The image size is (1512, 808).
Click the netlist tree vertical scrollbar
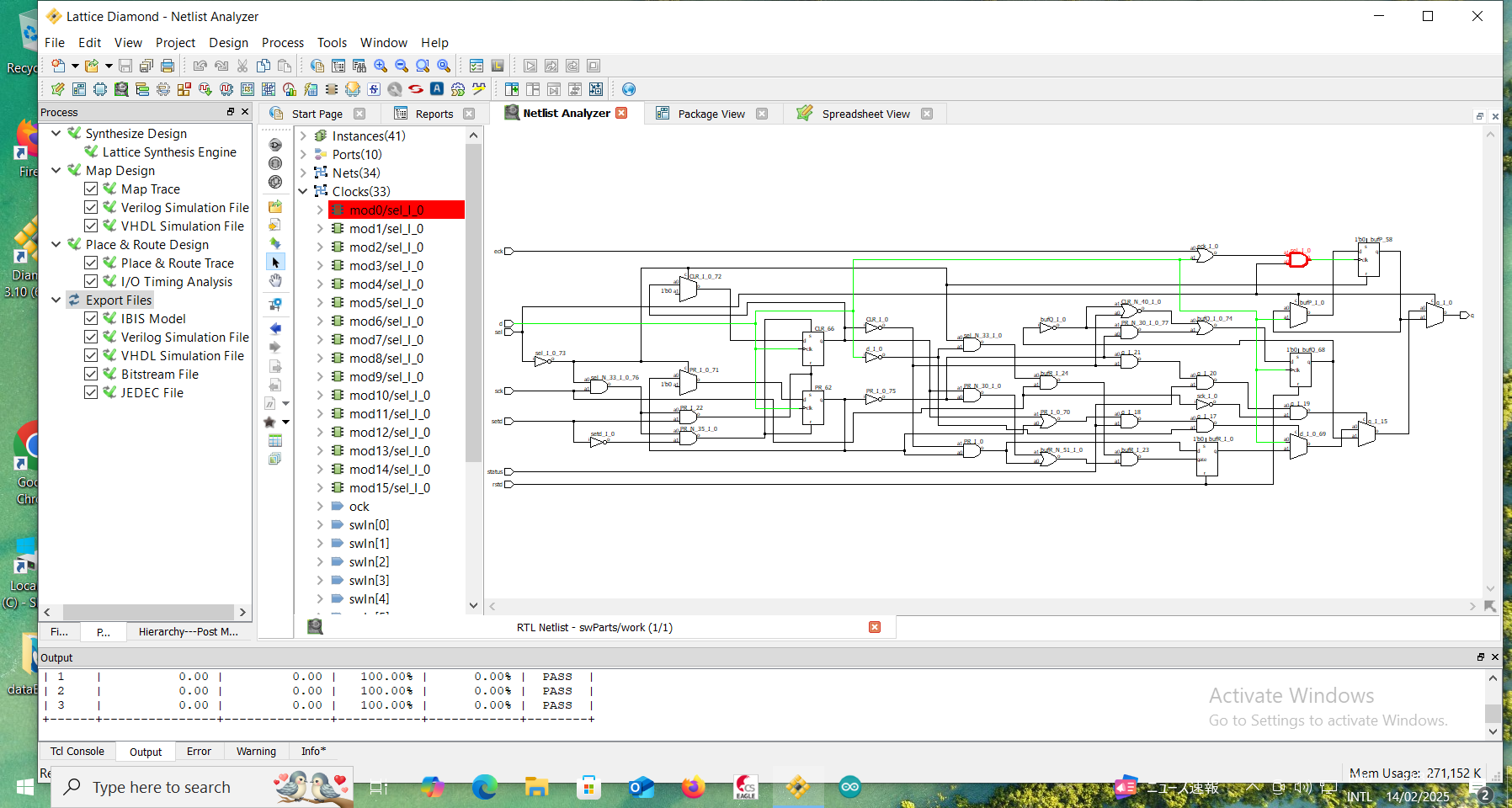tap(473, 303)
